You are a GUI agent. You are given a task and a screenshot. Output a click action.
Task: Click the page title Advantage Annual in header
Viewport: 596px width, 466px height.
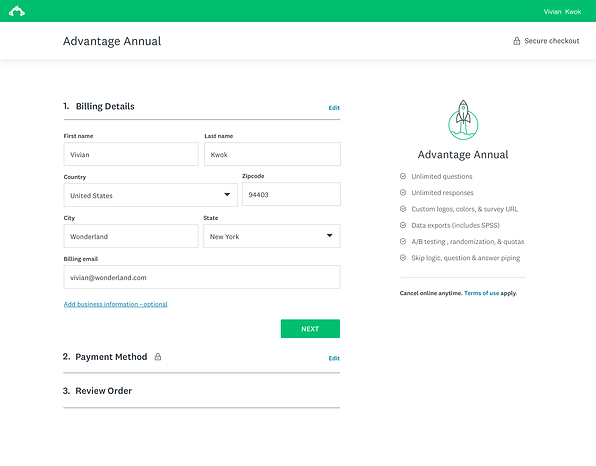(112, 41)
